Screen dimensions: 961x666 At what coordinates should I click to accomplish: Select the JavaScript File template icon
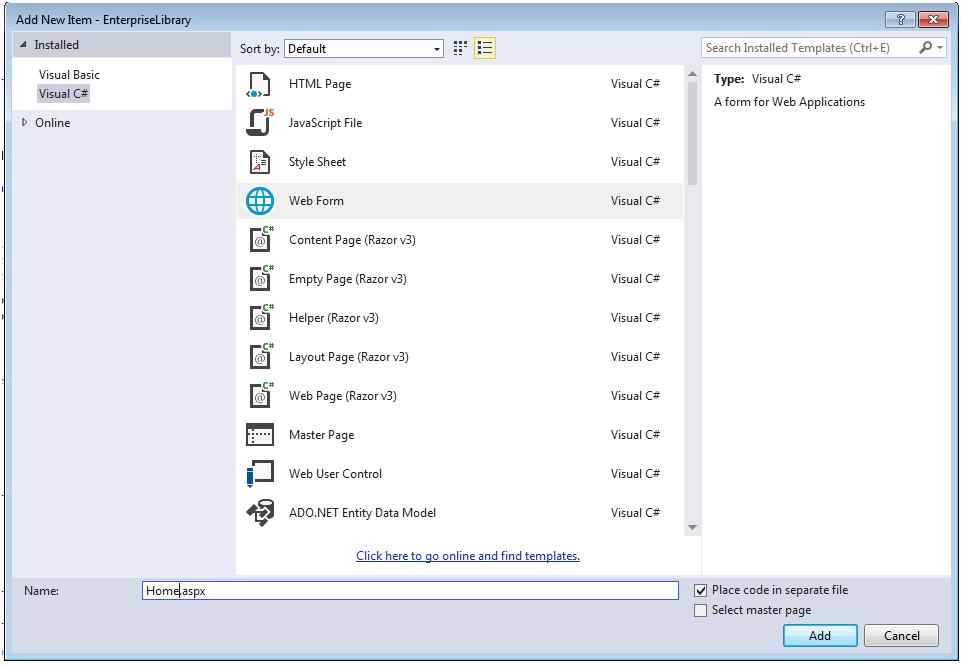259,123
